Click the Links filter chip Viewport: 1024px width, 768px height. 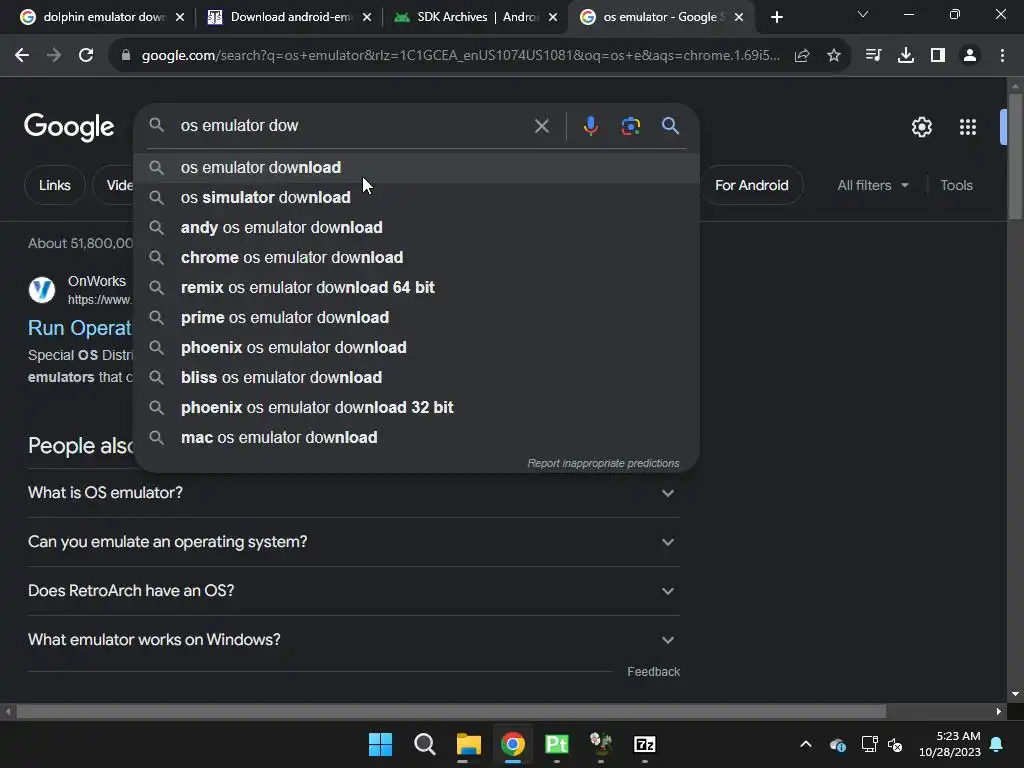[54, 185]
